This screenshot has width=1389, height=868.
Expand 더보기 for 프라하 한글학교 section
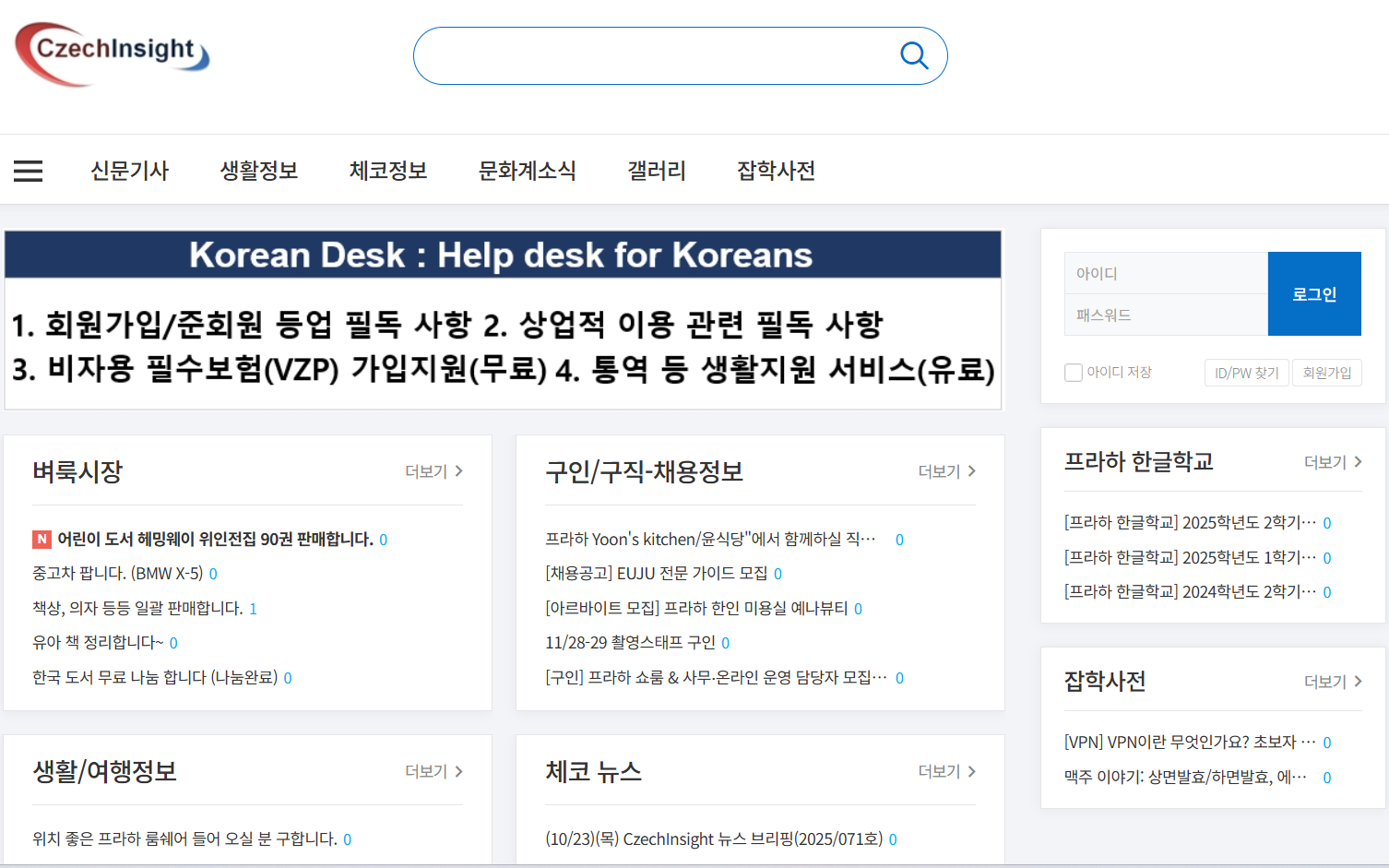tap(1332, 462)
